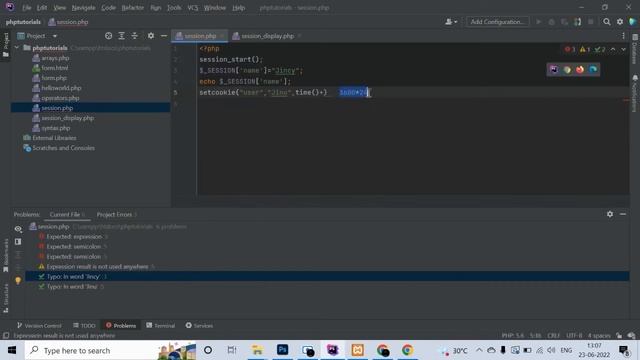Switch to session_display.php editor tab
This screenshot has height=360, width=640.
267,36
